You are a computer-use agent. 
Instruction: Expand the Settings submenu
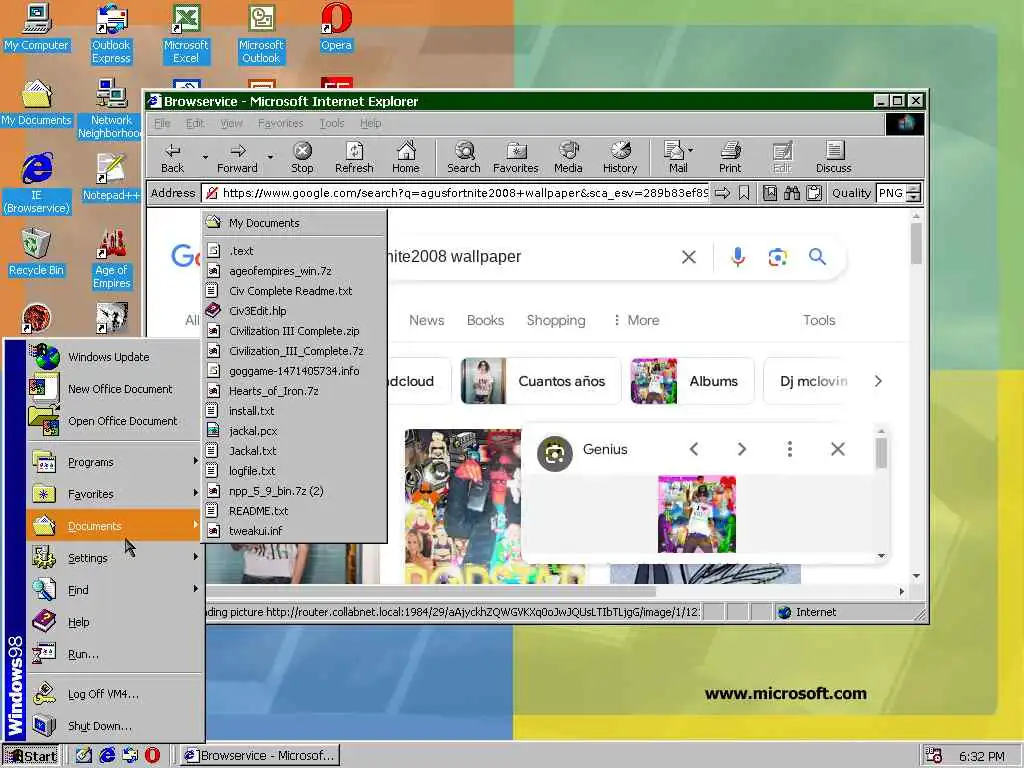[x=114, y=558]
